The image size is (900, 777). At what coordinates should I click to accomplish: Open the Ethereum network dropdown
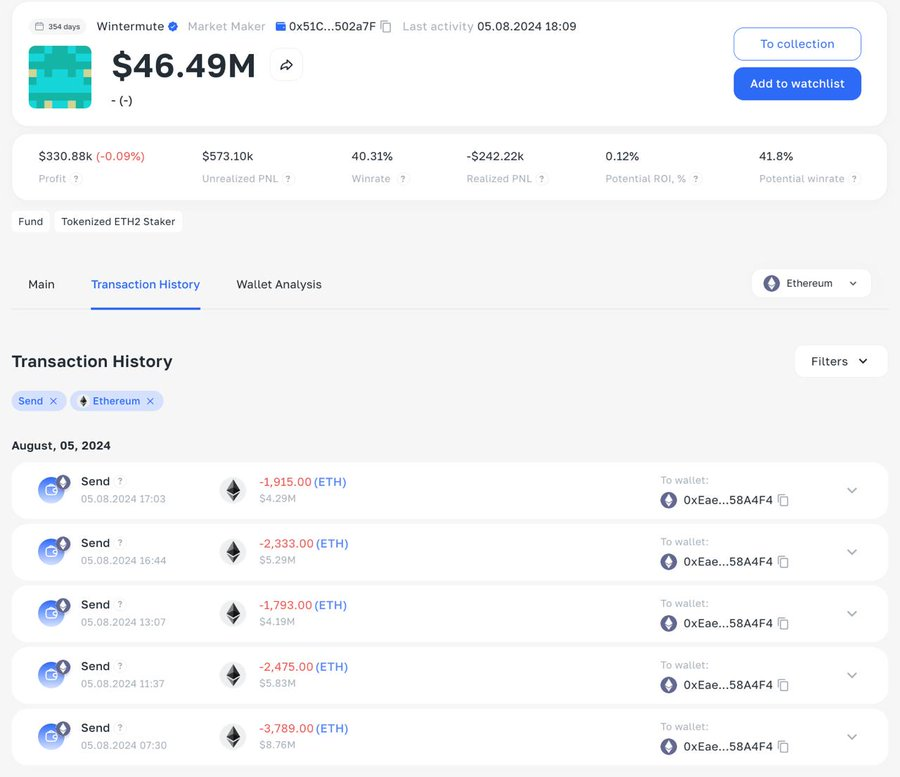pyautogui.click(x=811, y=283)
